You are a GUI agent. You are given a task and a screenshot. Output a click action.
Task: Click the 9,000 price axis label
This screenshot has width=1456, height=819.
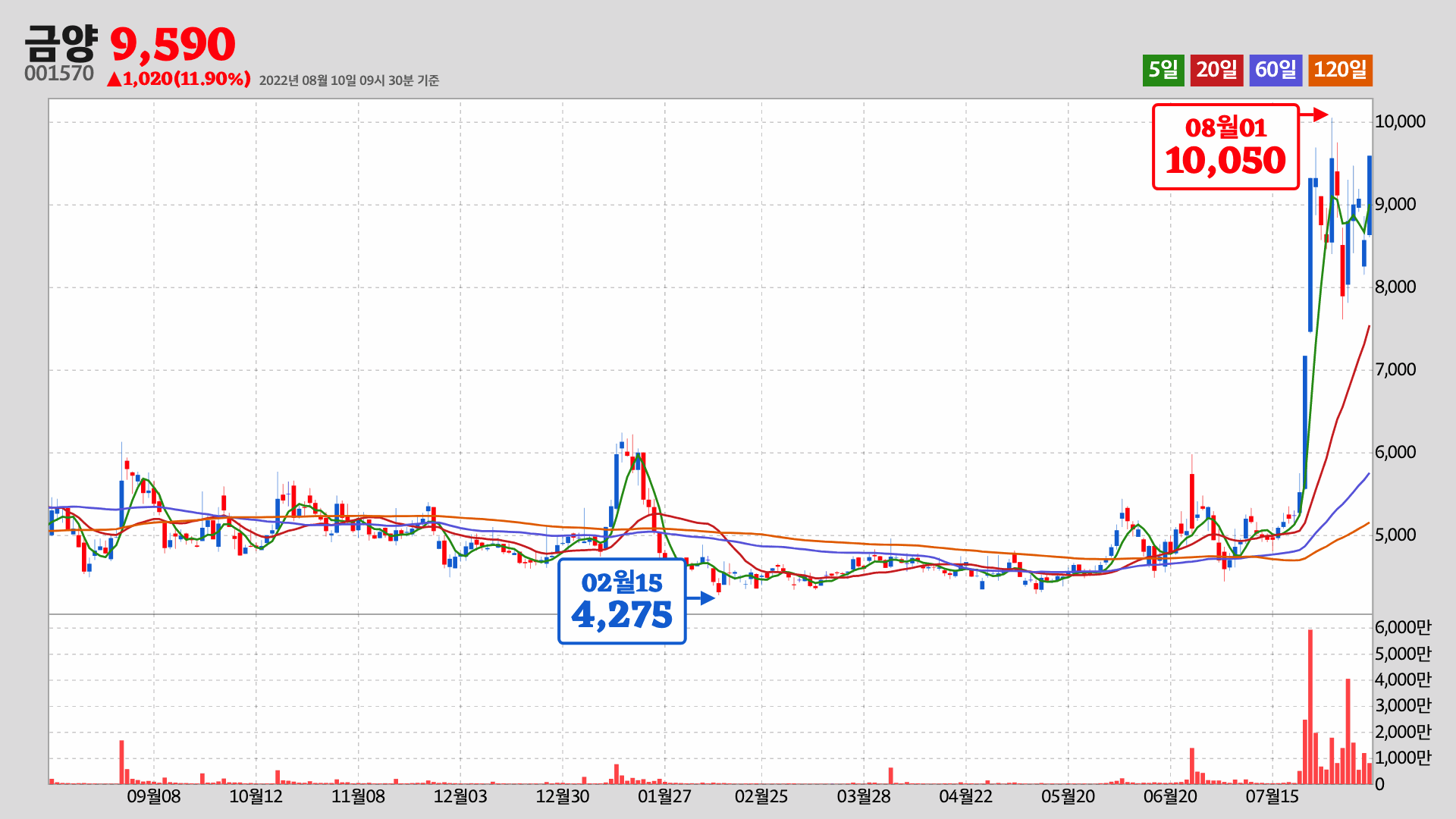(x=1395, y=204)
